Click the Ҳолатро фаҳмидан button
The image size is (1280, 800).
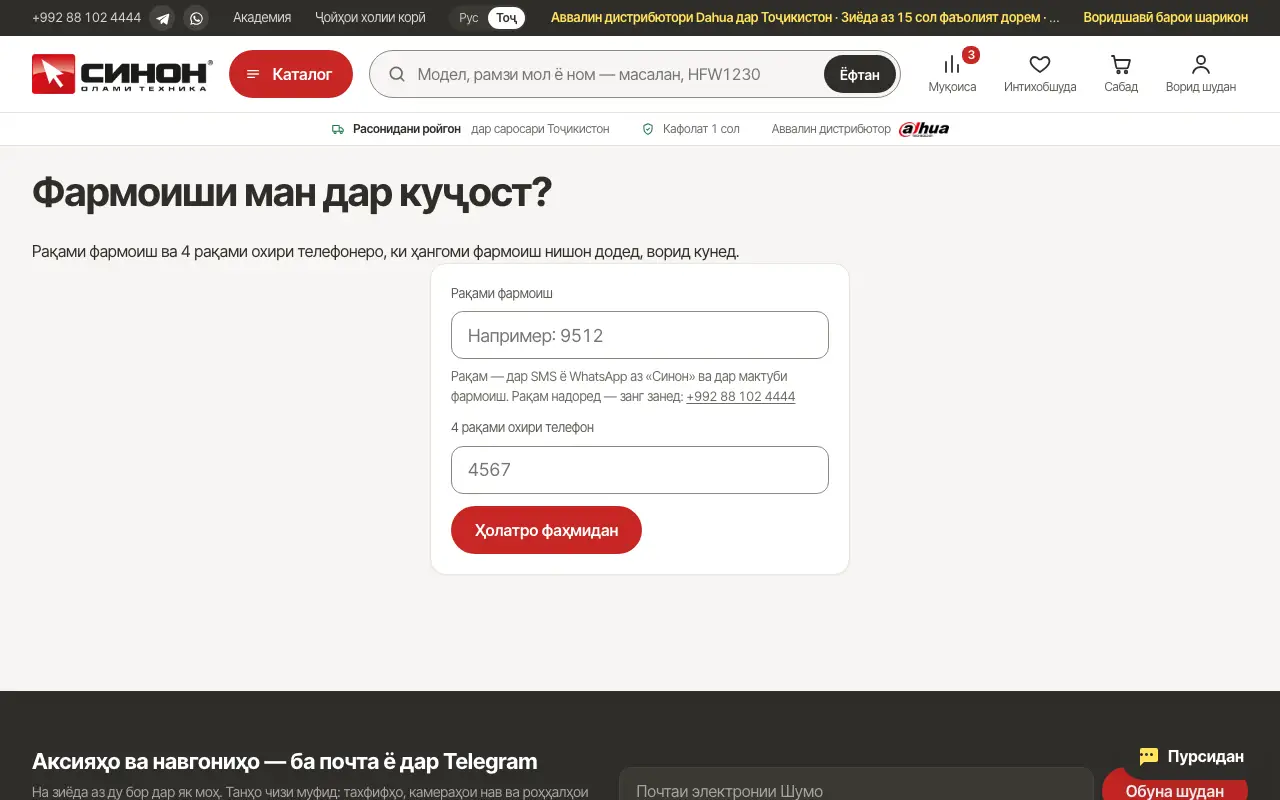pos(546,530)
